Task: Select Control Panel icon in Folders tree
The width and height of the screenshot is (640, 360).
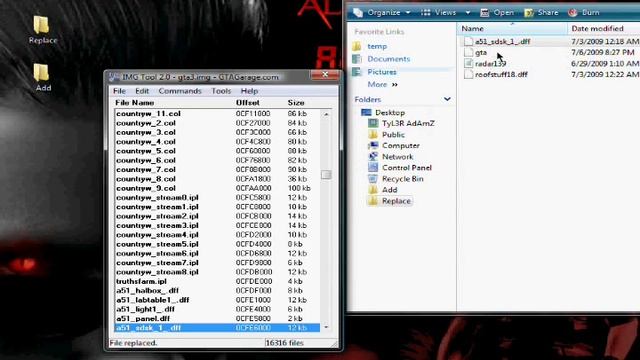Action: coord(373,167)
